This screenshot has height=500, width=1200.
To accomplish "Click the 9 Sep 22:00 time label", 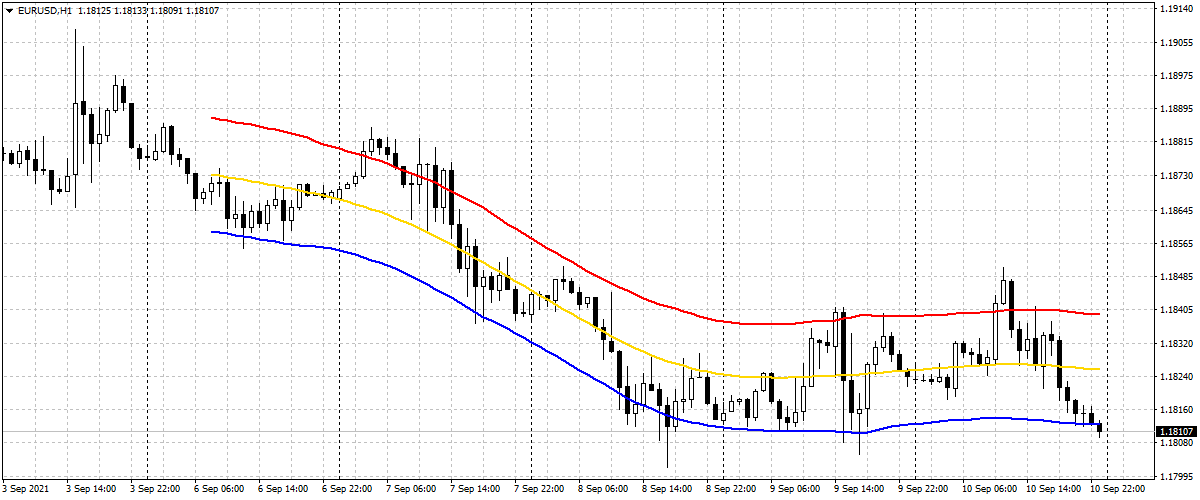I will tap(925, 490).
